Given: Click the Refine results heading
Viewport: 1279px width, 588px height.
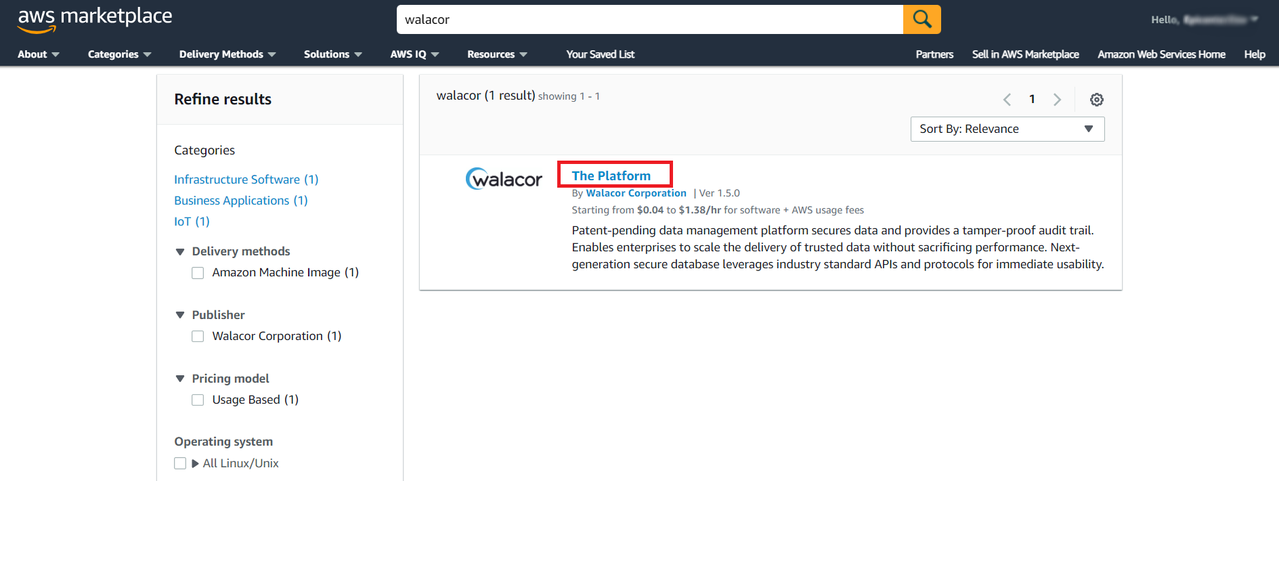Looking at the screenshot, I should [223, 99].
